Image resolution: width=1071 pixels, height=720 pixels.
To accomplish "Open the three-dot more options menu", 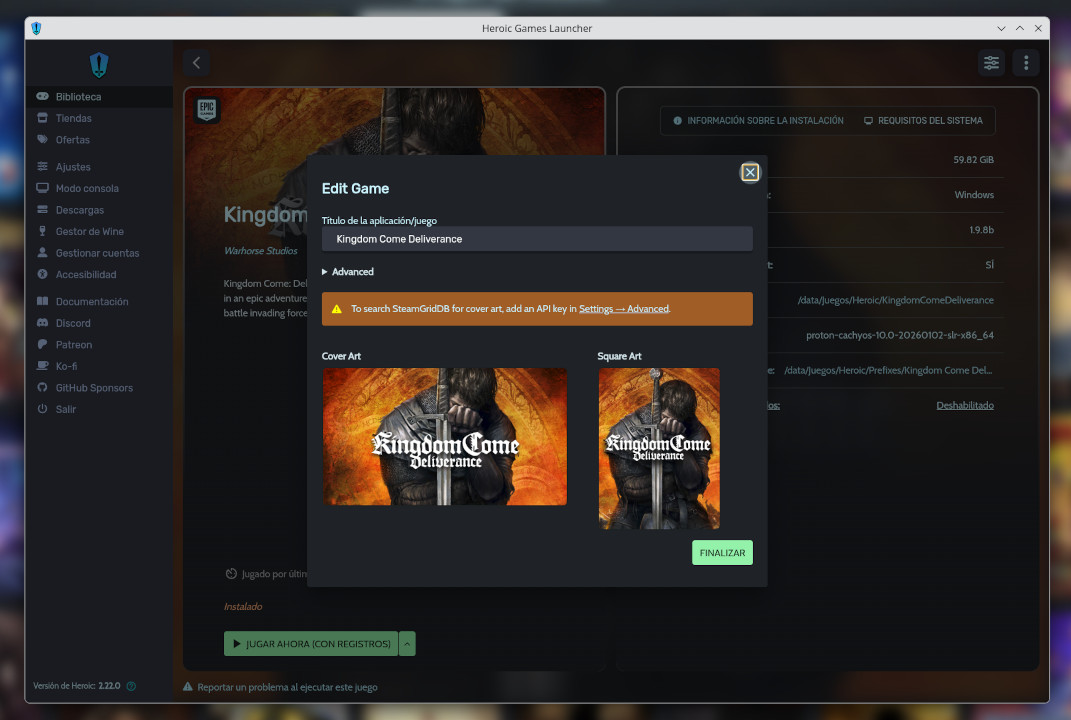I will (x=1026, y=63).
